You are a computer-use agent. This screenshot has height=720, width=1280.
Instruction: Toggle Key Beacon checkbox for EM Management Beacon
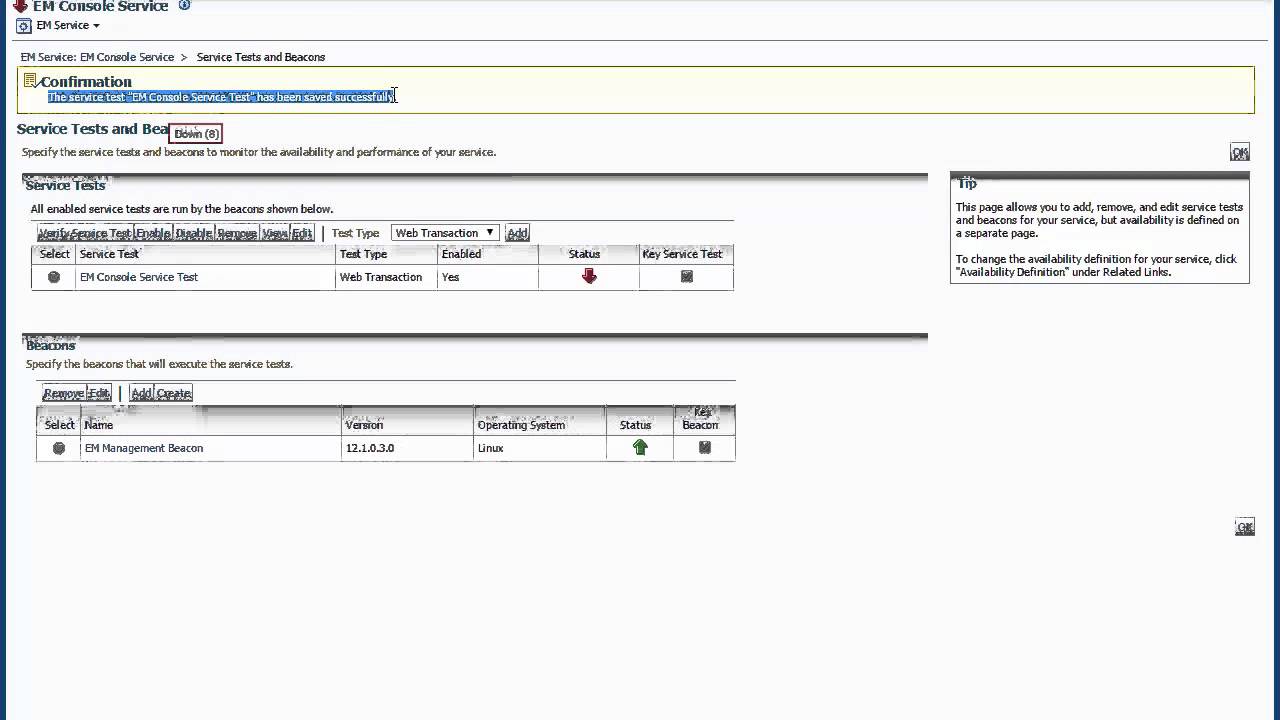pos(705,448)
